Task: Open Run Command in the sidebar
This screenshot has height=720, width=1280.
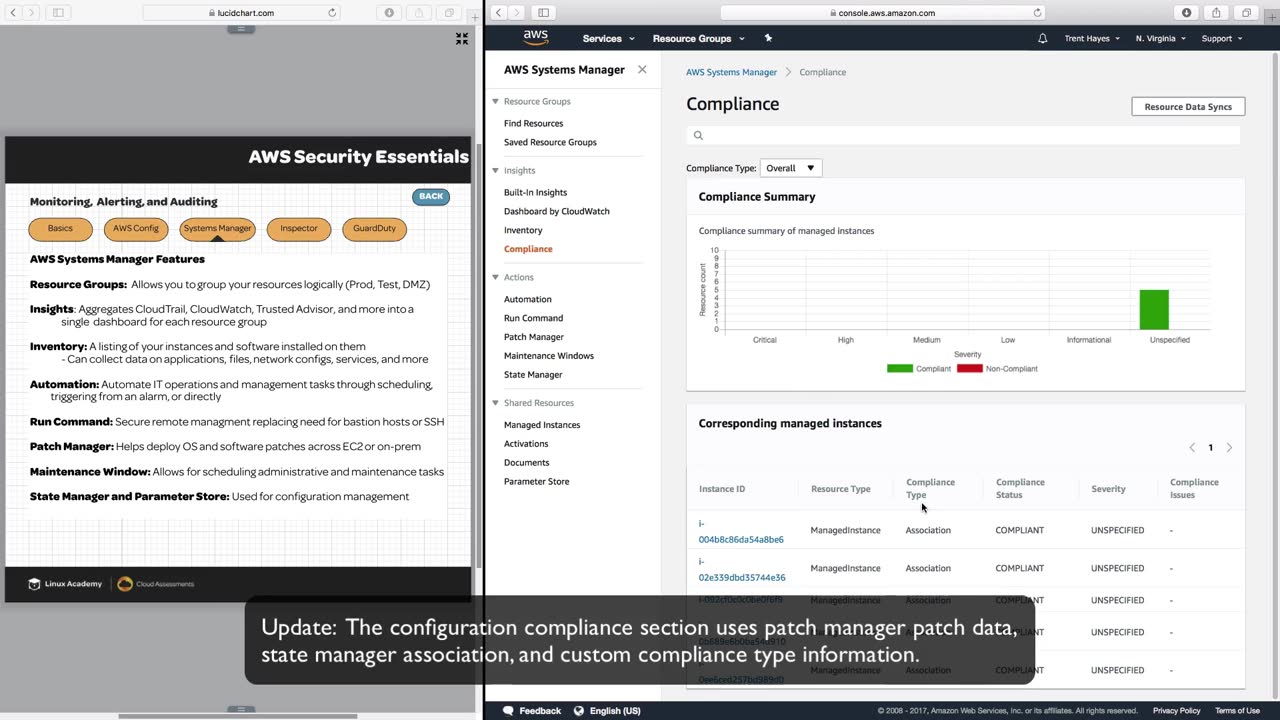Action: [533, 318]
